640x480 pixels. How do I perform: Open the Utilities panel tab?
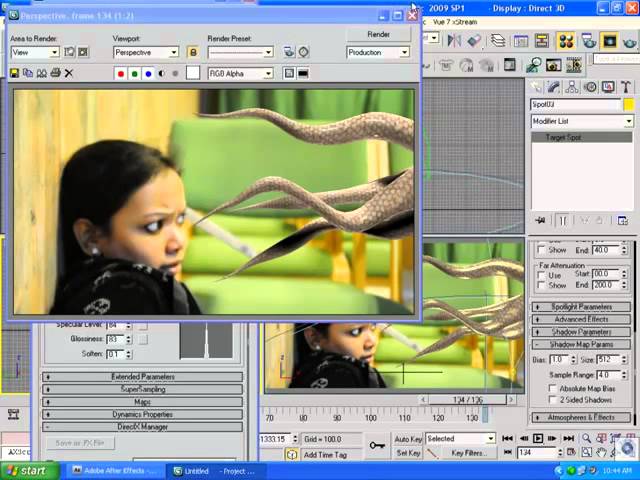click(x=626, y=86)
